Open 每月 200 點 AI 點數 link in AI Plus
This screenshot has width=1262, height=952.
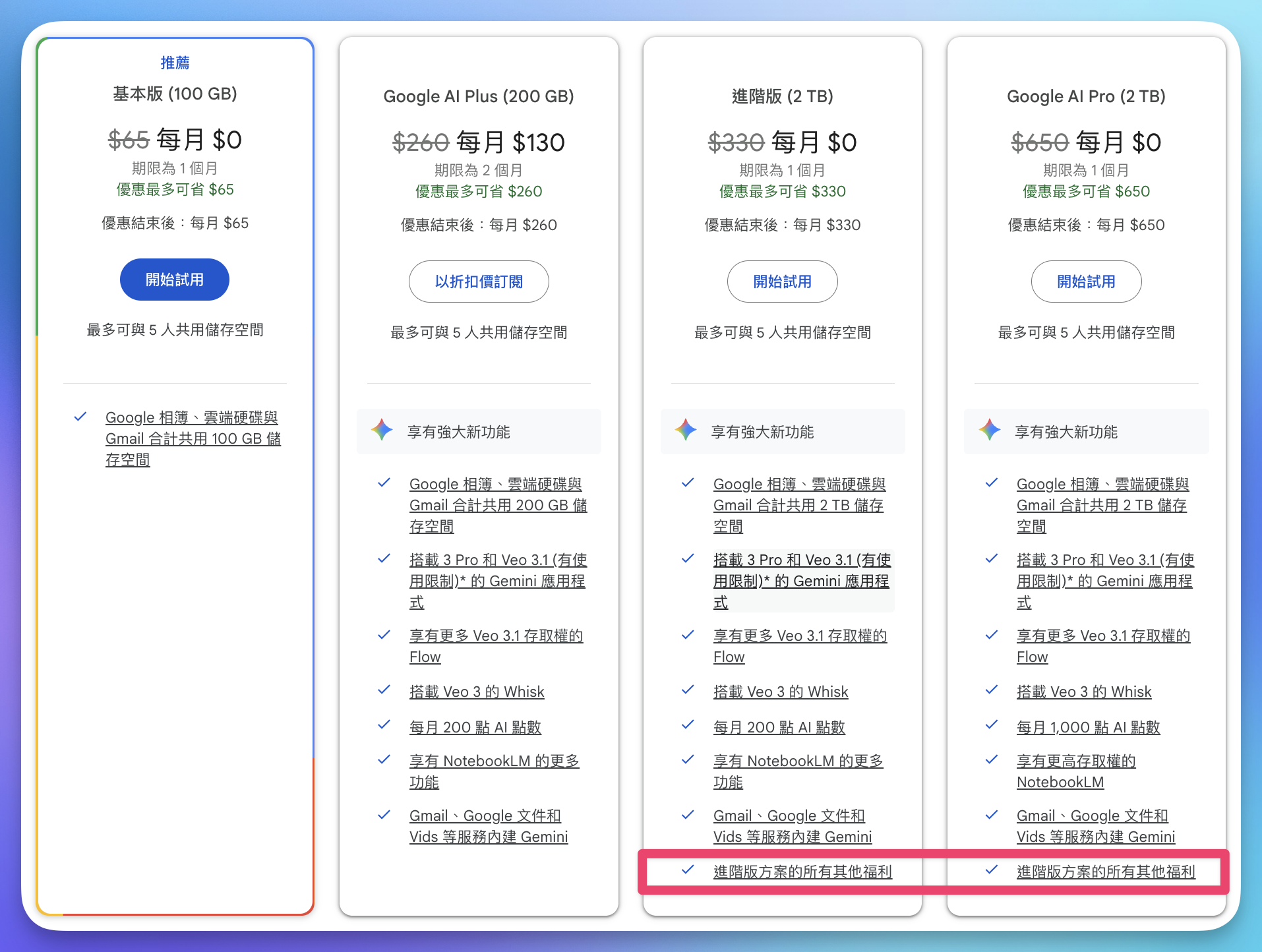pyautogui.click(x=475, y=727)
